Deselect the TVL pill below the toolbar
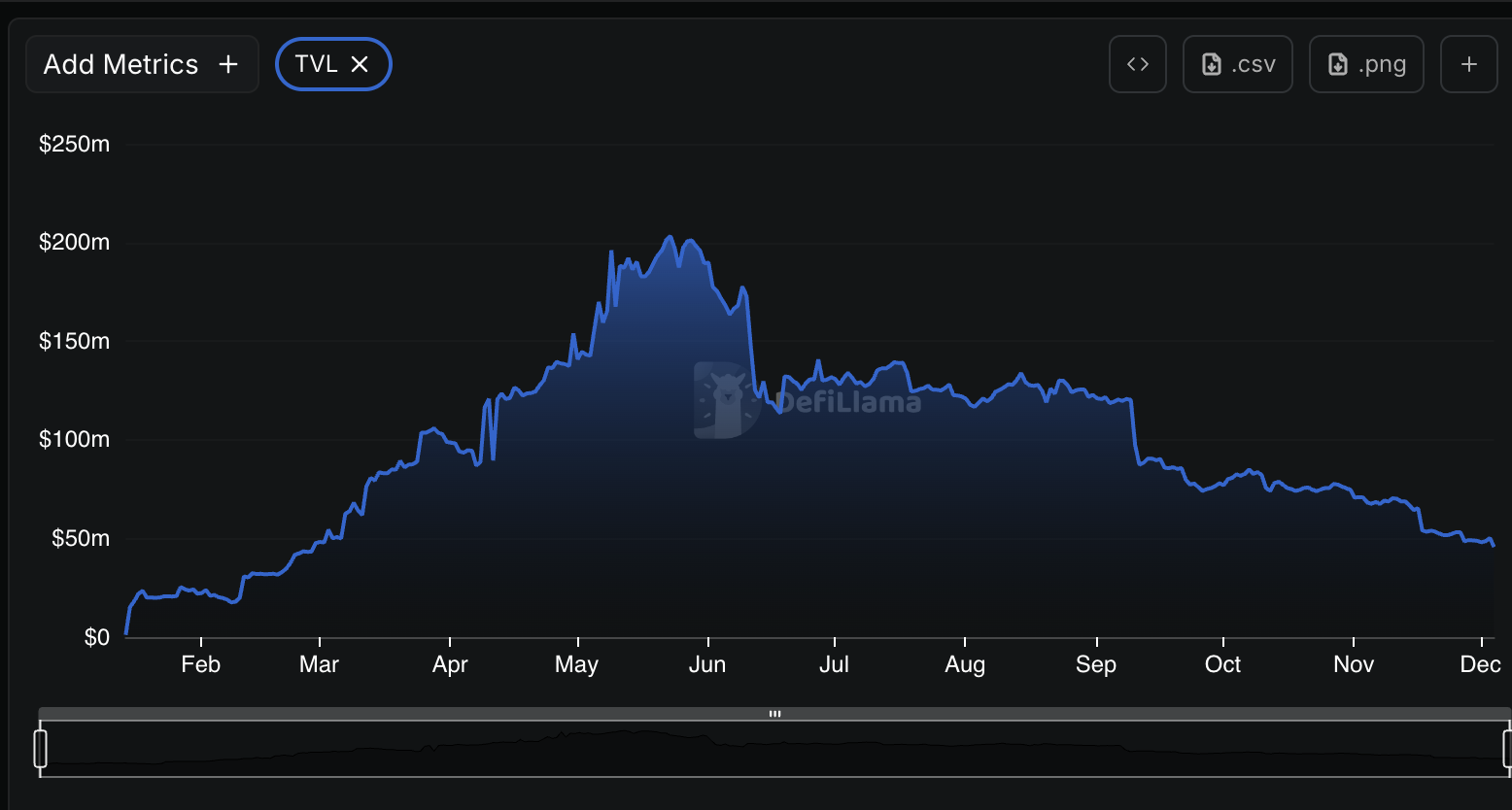Image resolution: width=1512 pixels, height=810 pixels. click(333, 63)
